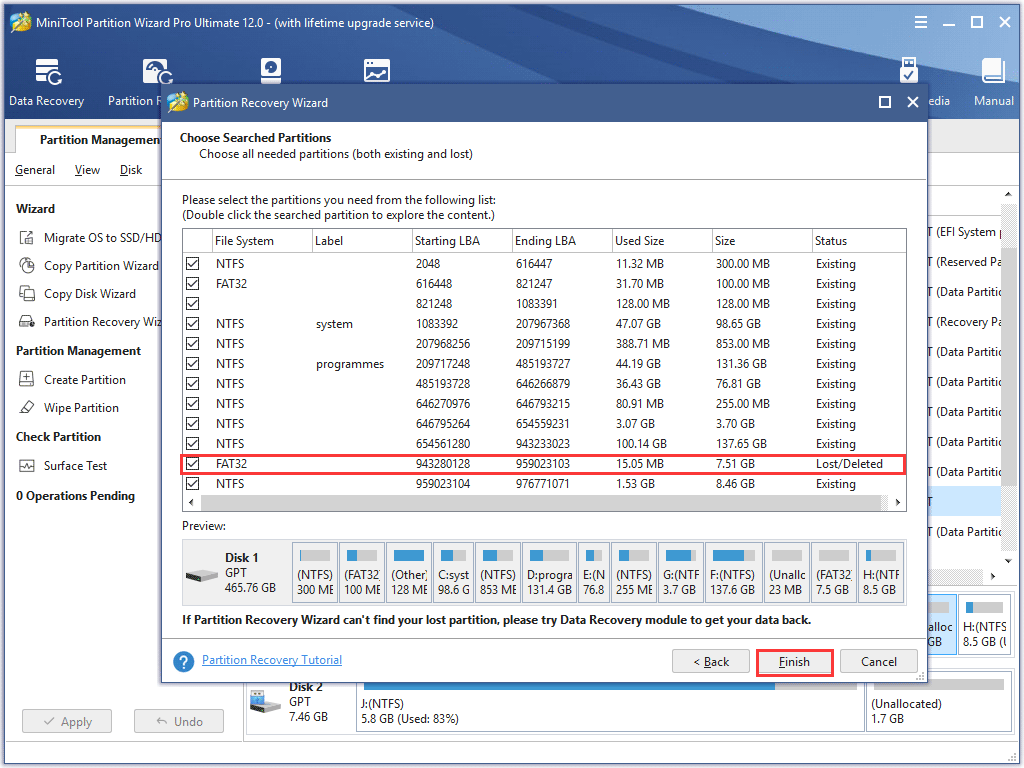Select J:(NTFS) 5.8 GB partition on Disk 2
Viewport: 1024px width, 768px height.
click(x=610, y=706)
